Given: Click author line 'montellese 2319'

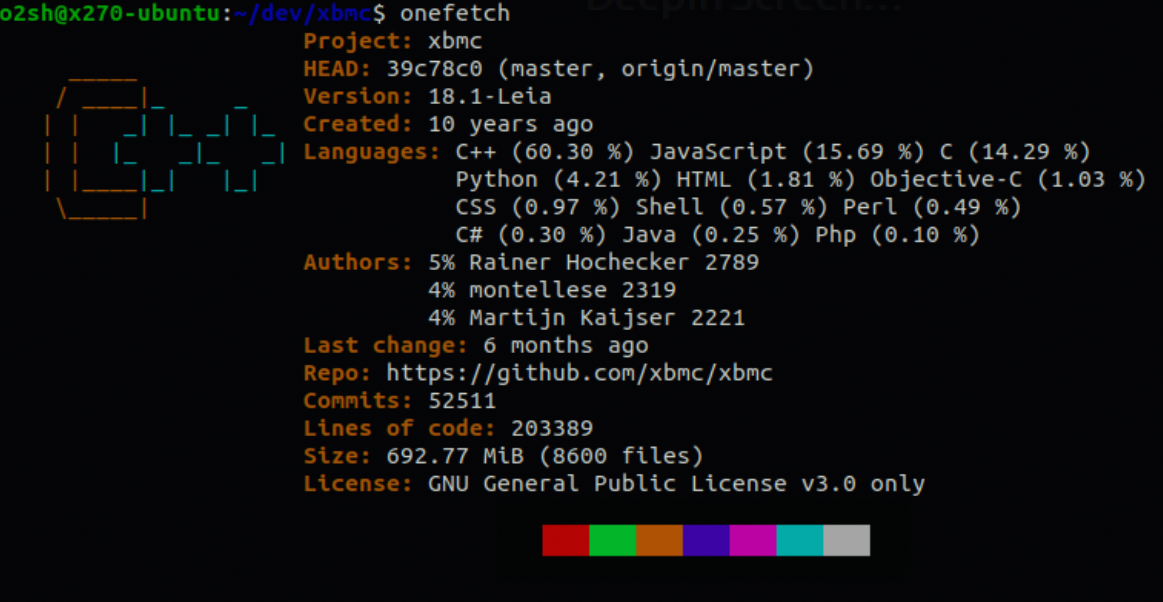Looking at the screenshot, I should 573,291.
